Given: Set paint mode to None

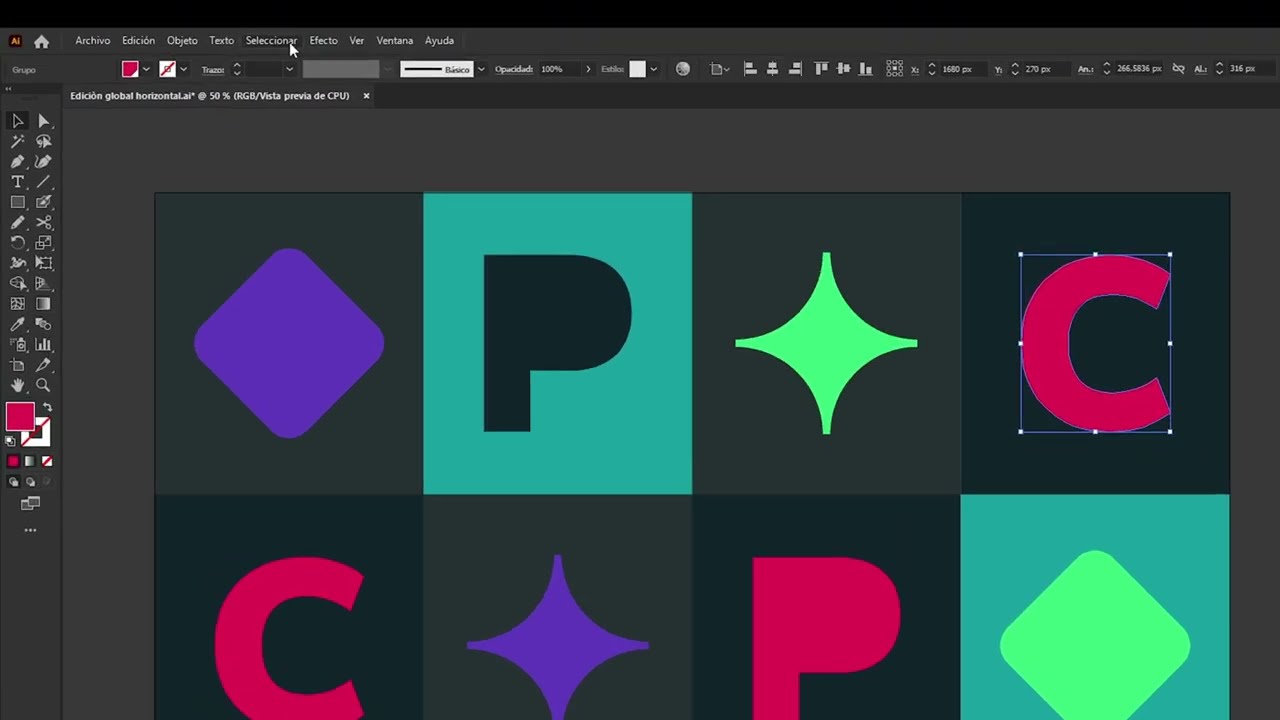Looking at the screenshot, I should pyautogui.click(x=46, y=461).
